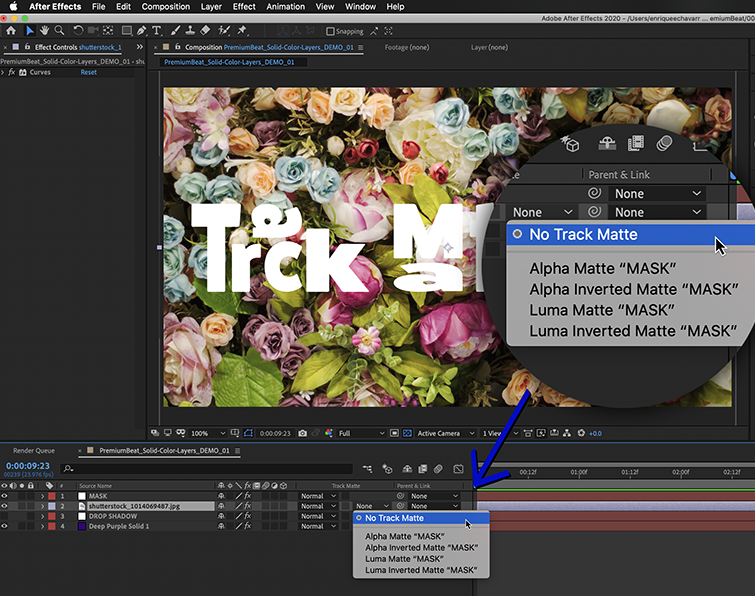Click the red label swatch of MASK layer
Screen dimensions: 755x596
coord(50,496)
